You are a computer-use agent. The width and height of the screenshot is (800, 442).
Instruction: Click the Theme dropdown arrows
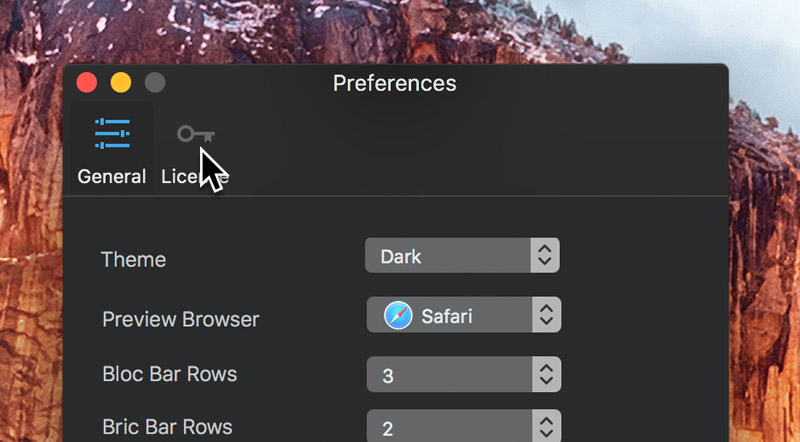(x=545, y=255)
